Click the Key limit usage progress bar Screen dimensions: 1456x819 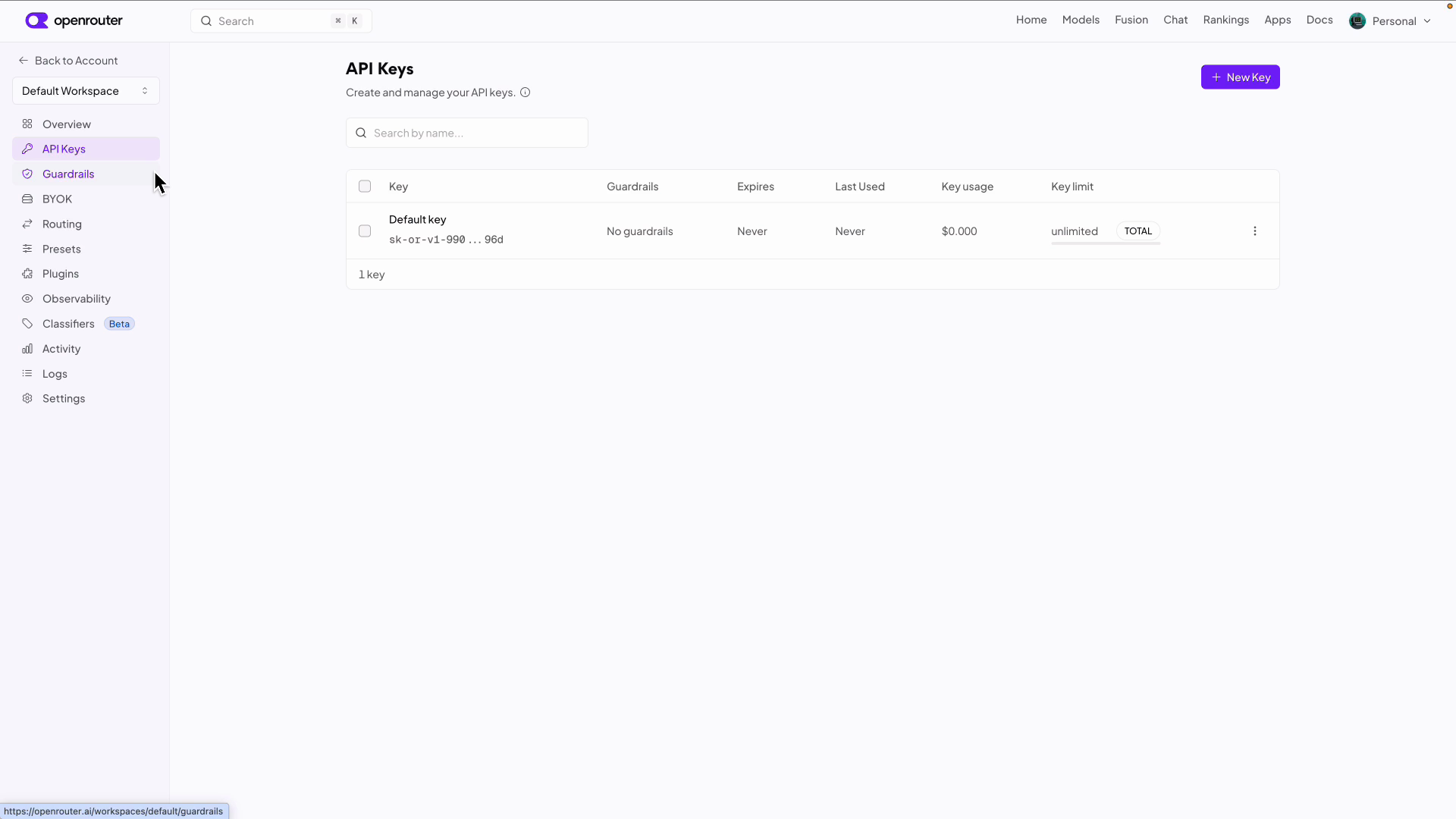coord(1106,243)
